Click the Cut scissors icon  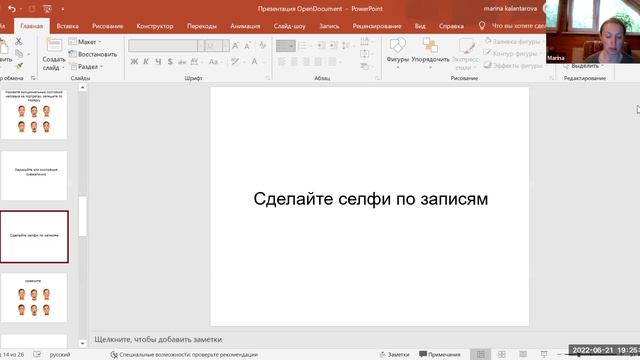[18, 41]
